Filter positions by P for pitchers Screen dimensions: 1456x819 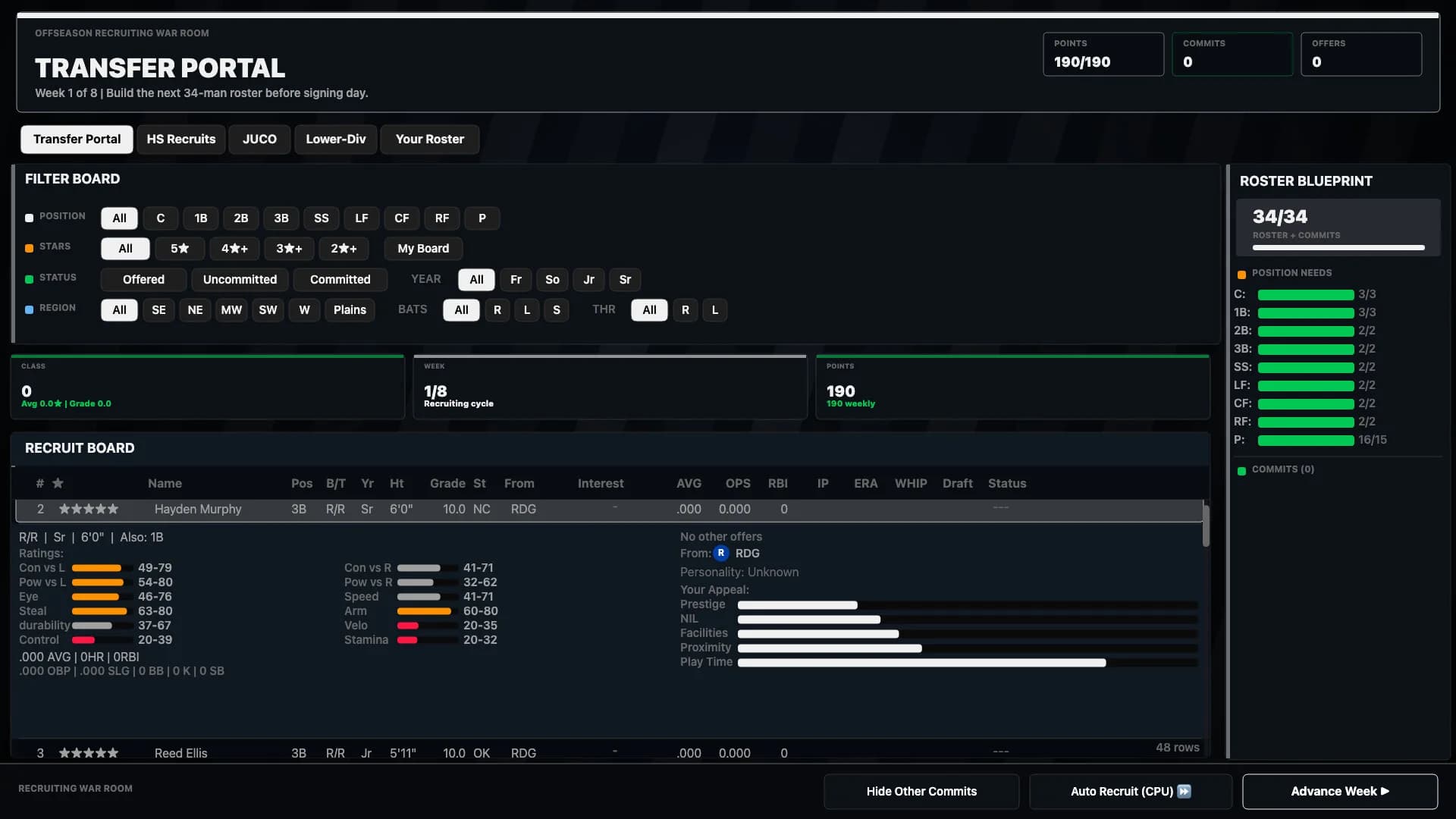(482, 218)
